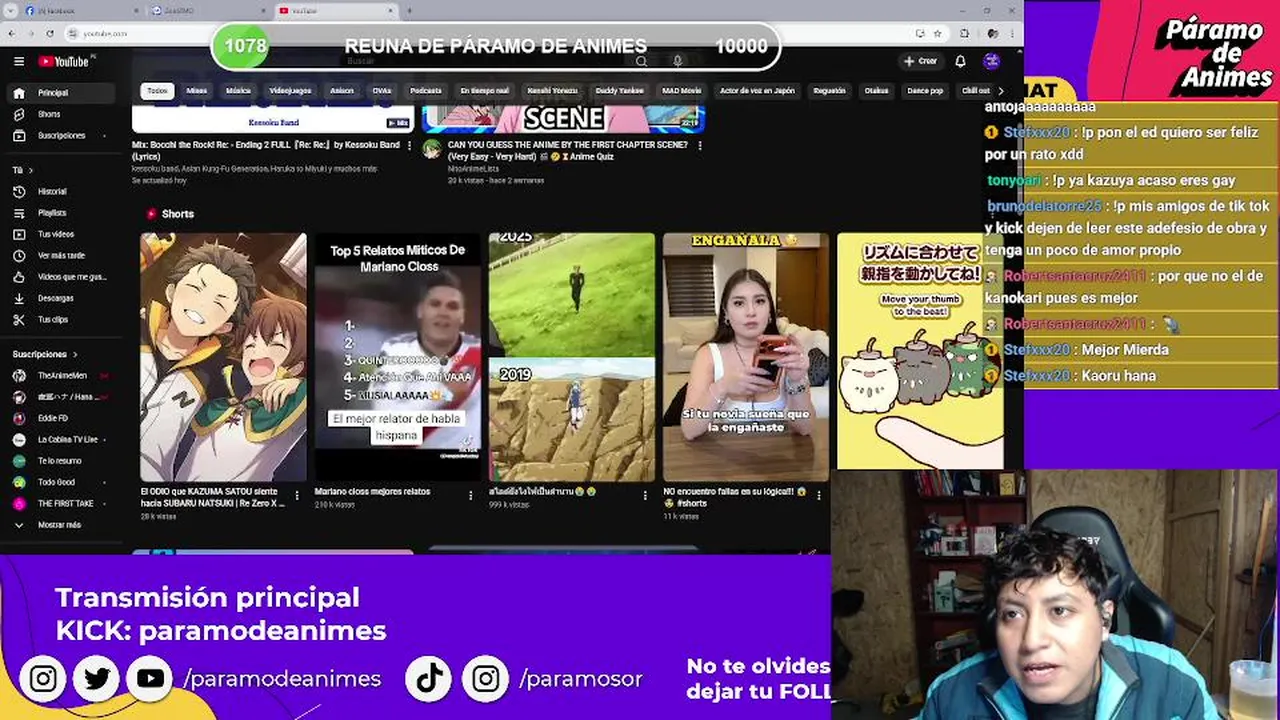The image size is (1280, 720).
Task: Open options for Kazuma Satou short
Action: click(297, 495)
